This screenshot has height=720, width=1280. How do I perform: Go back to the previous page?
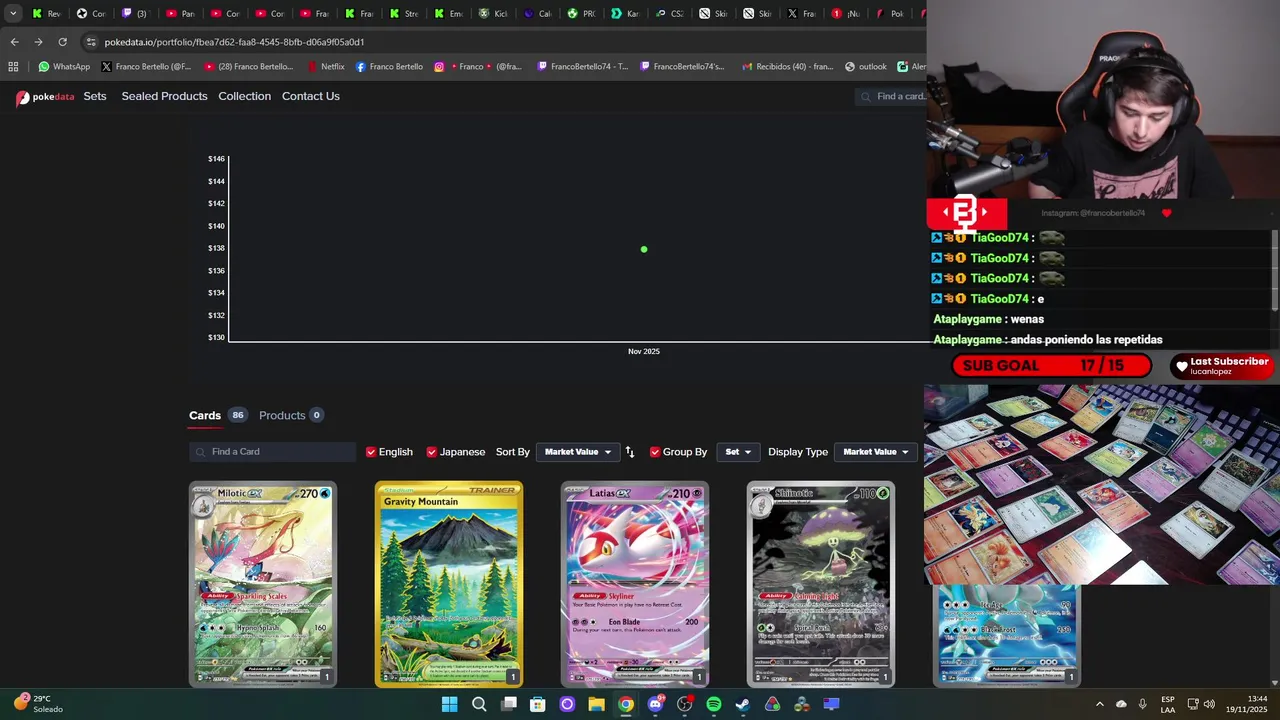[14, 42]
